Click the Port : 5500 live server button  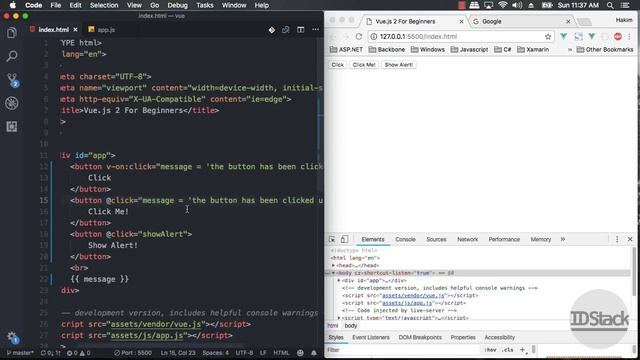[133, 353]
